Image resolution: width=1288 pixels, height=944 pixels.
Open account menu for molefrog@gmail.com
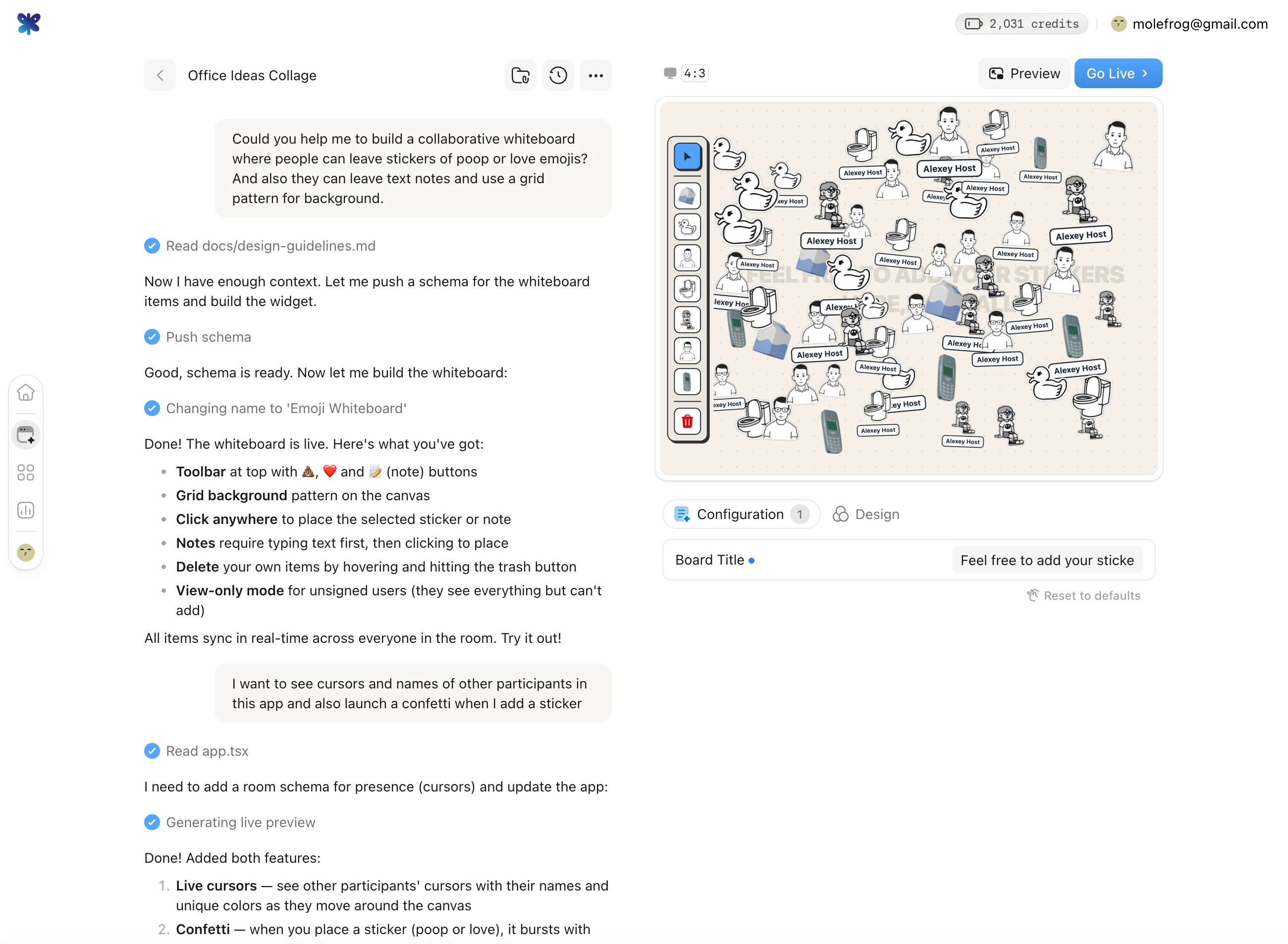(1189, 24)
